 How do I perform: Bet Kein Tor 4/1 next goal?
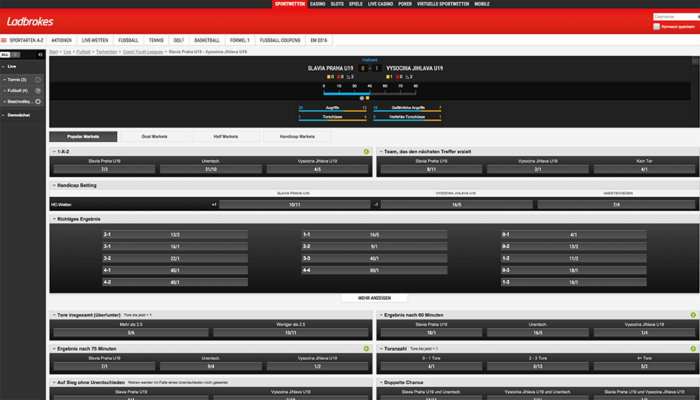point(644,170)
